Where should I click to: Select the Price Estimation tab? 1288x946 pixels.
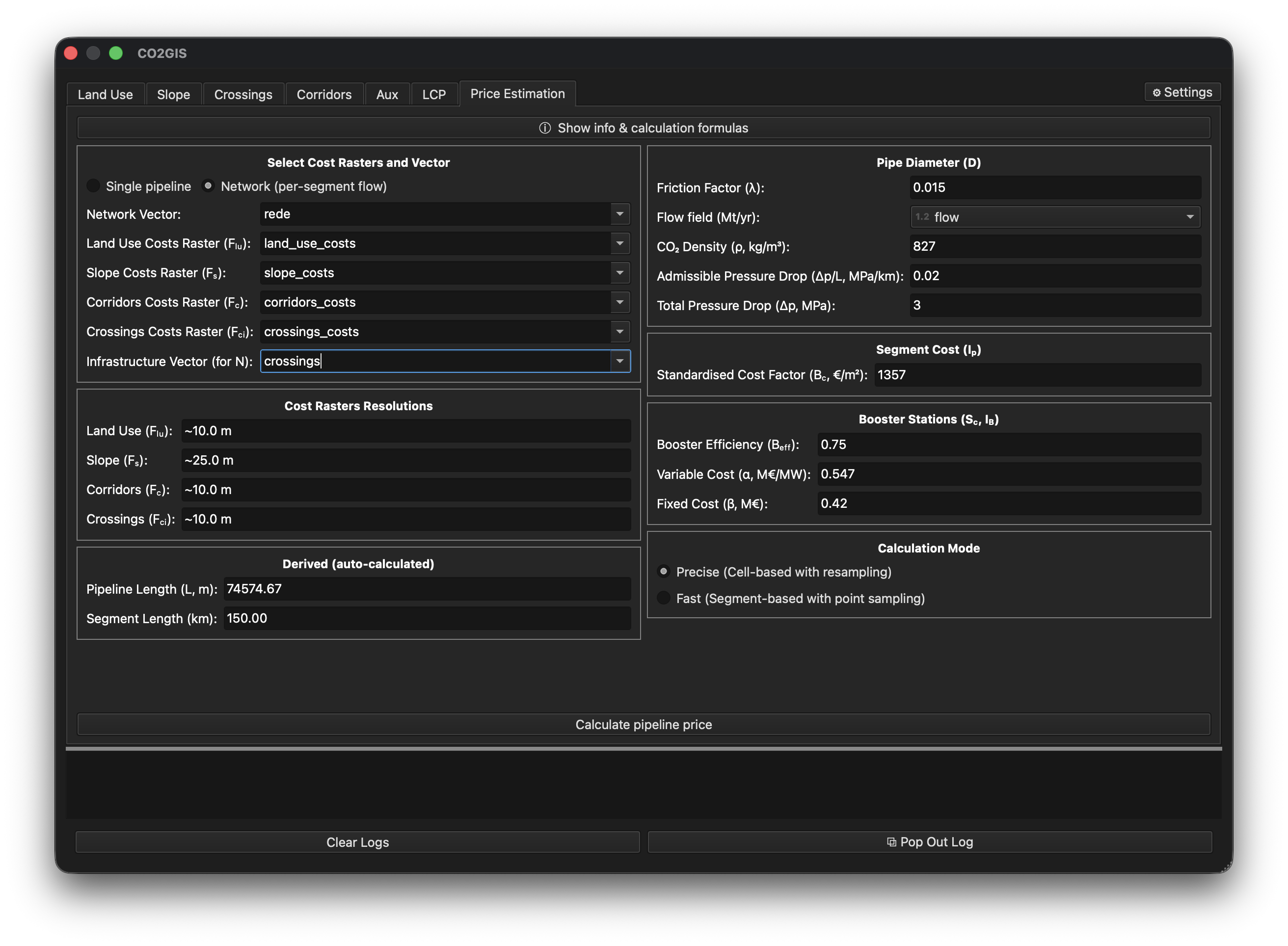pyautogui.click(x=517, y=93)
